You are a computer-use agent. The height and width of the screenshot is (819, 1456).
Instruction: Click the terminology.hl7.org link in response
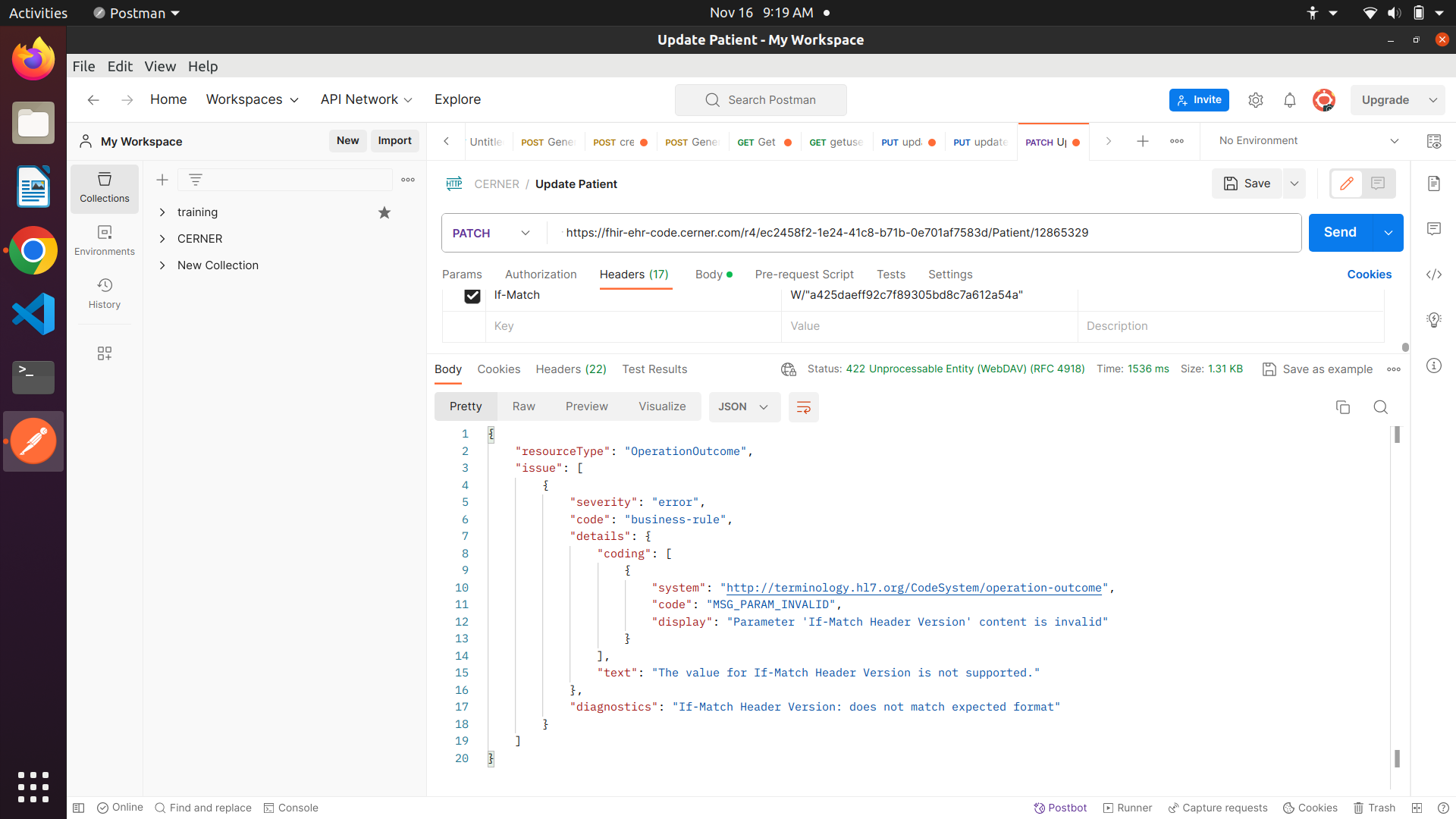[914, 588]
